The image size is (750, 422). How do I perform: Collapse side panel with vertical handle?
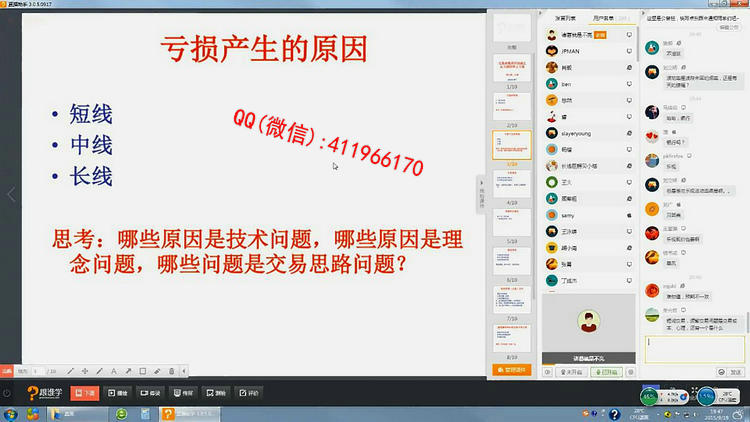(481, 194)
